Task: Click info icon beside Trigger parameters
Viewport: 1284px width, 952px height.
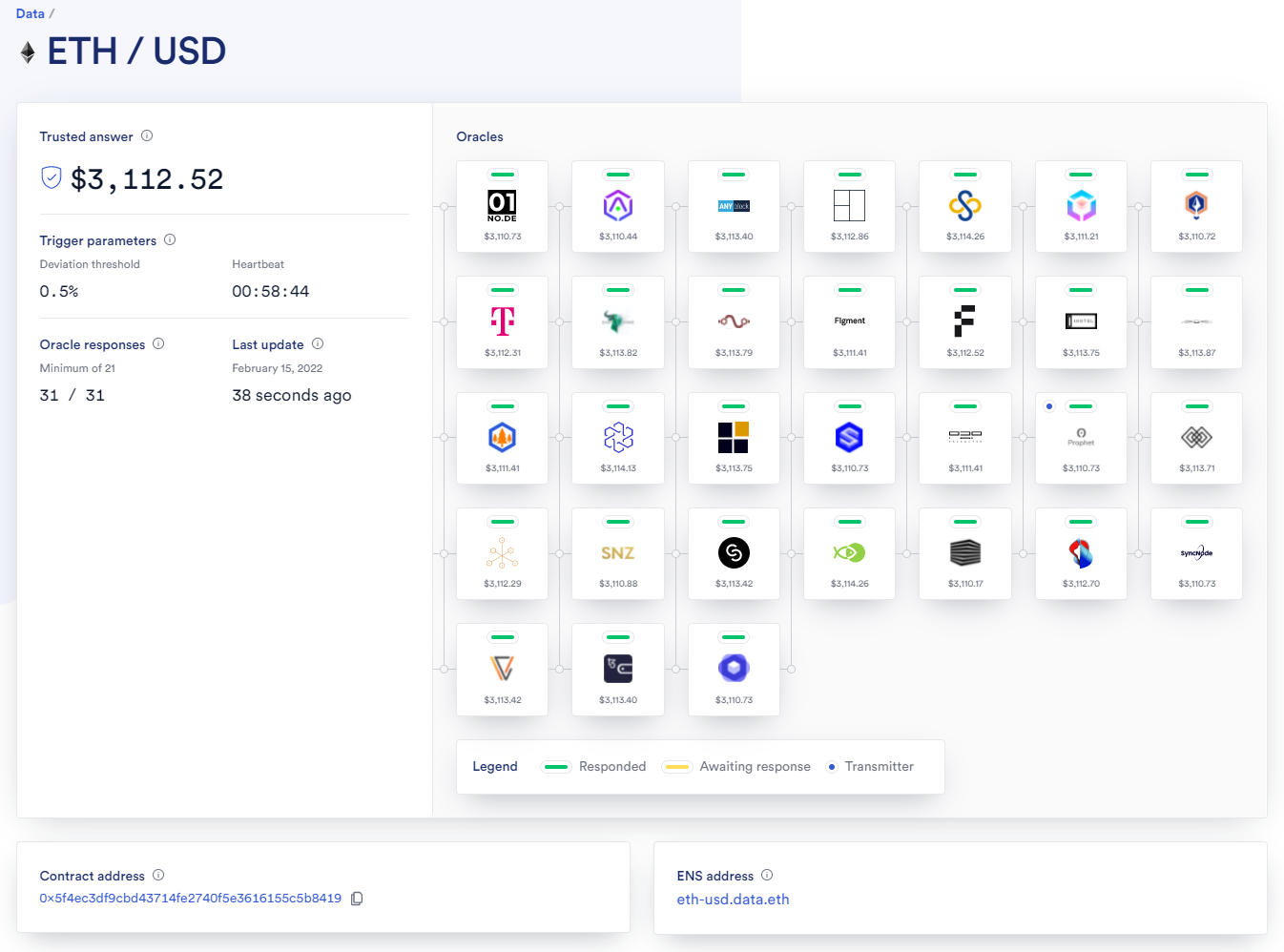Action: (170, 239)
